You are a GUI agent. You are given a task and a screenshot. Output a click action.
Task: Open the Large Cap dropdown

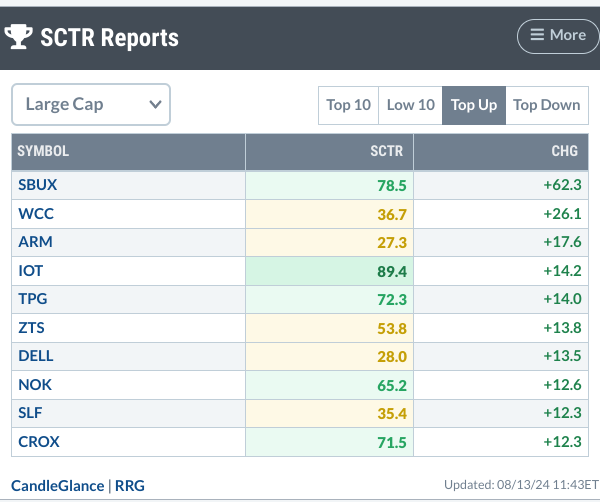[91, 104]
